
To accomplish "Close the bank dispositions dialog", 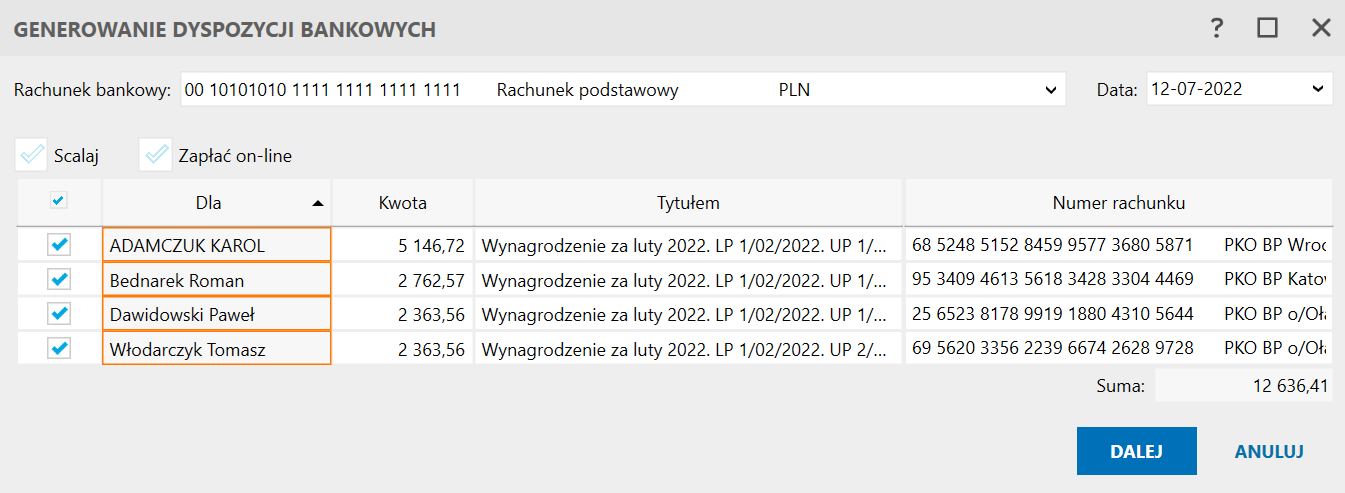I will (1321, 29).
